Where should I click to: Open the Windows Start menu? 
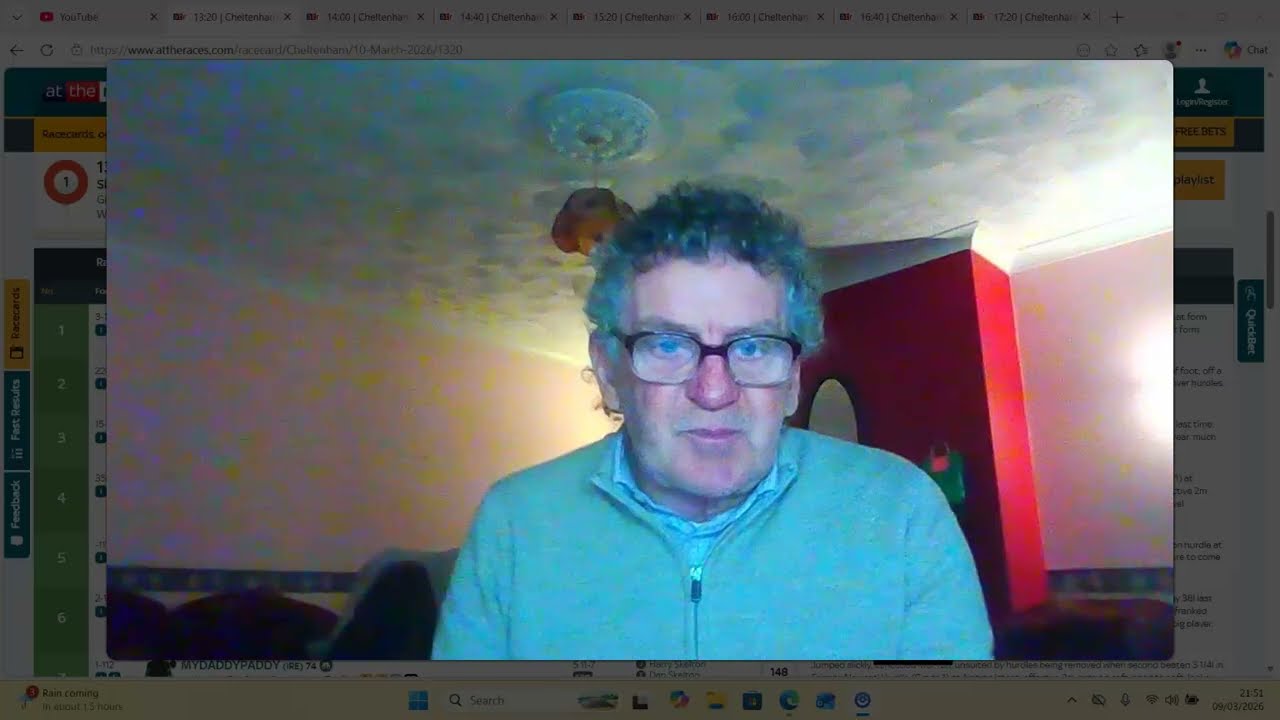[x=418, y=700]
